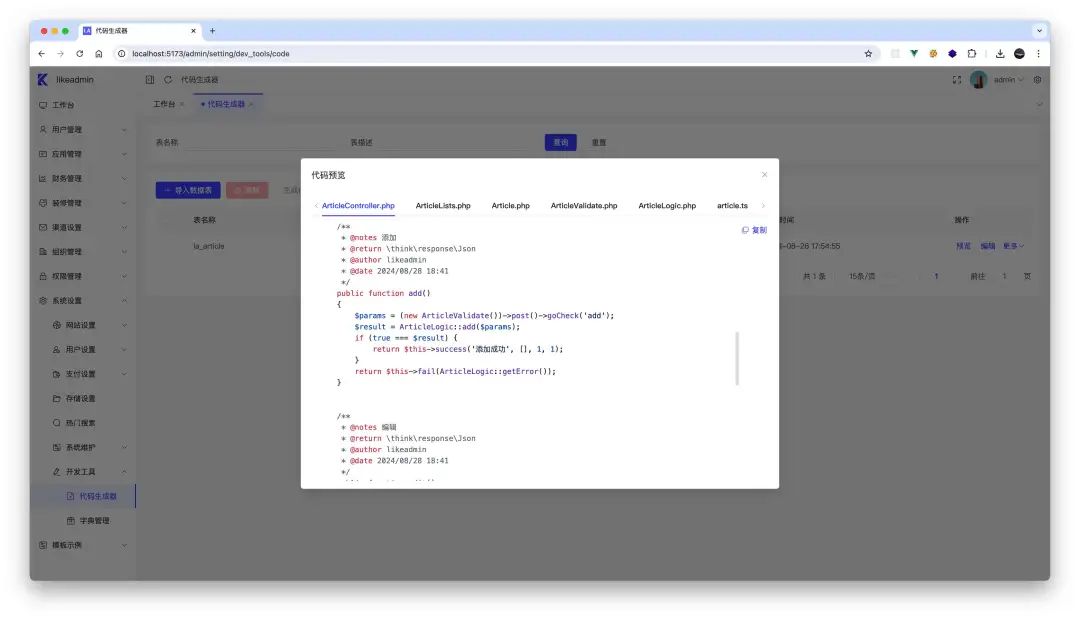1080x620 pixels.
Task: Click the 渠道设置 envelope icon in sidebar
Action: pyautogui.click(x=43, y=227)
